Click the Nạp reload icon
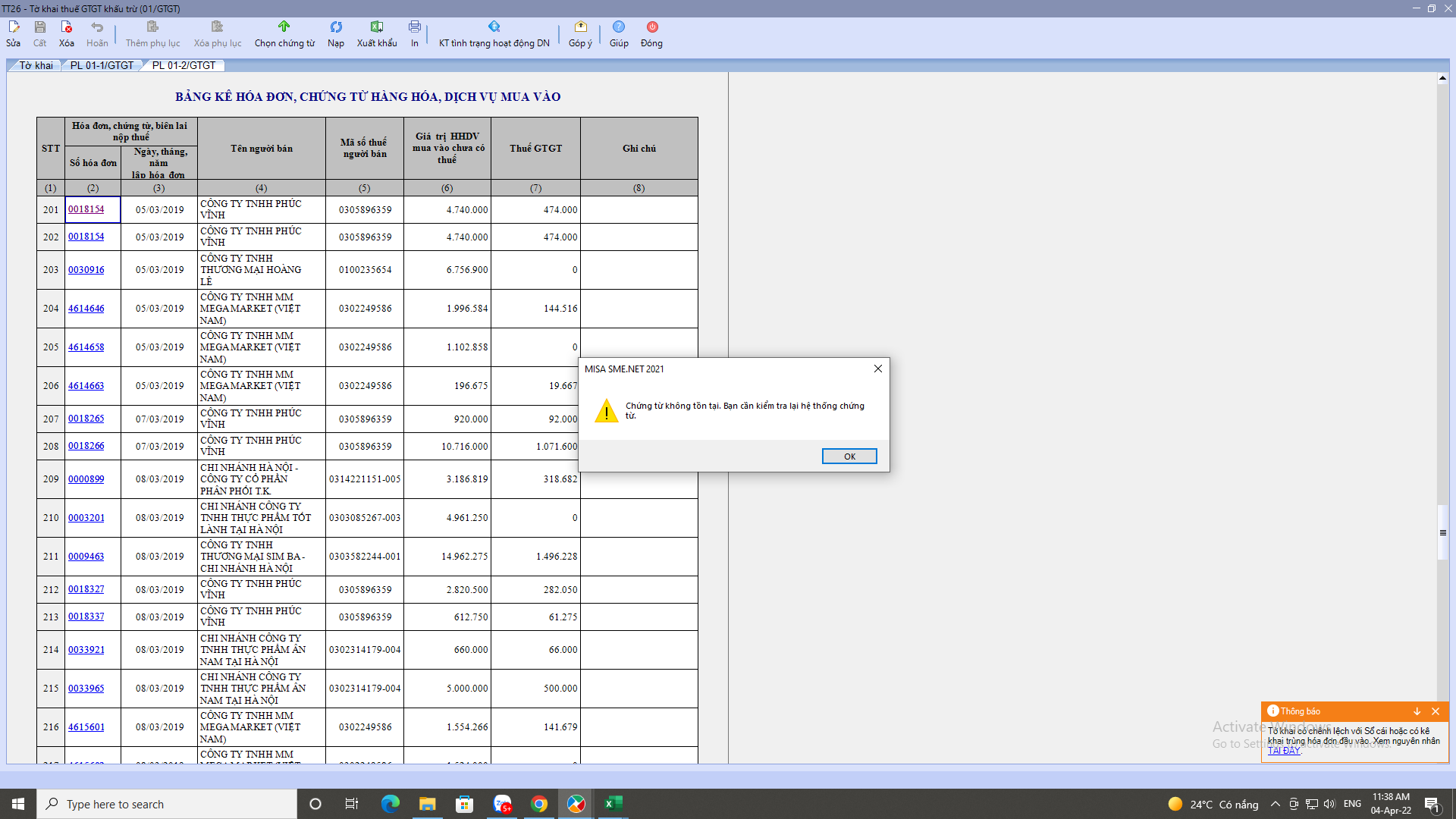The width and height of the screenshot is (1456, 819). point(336,34)
